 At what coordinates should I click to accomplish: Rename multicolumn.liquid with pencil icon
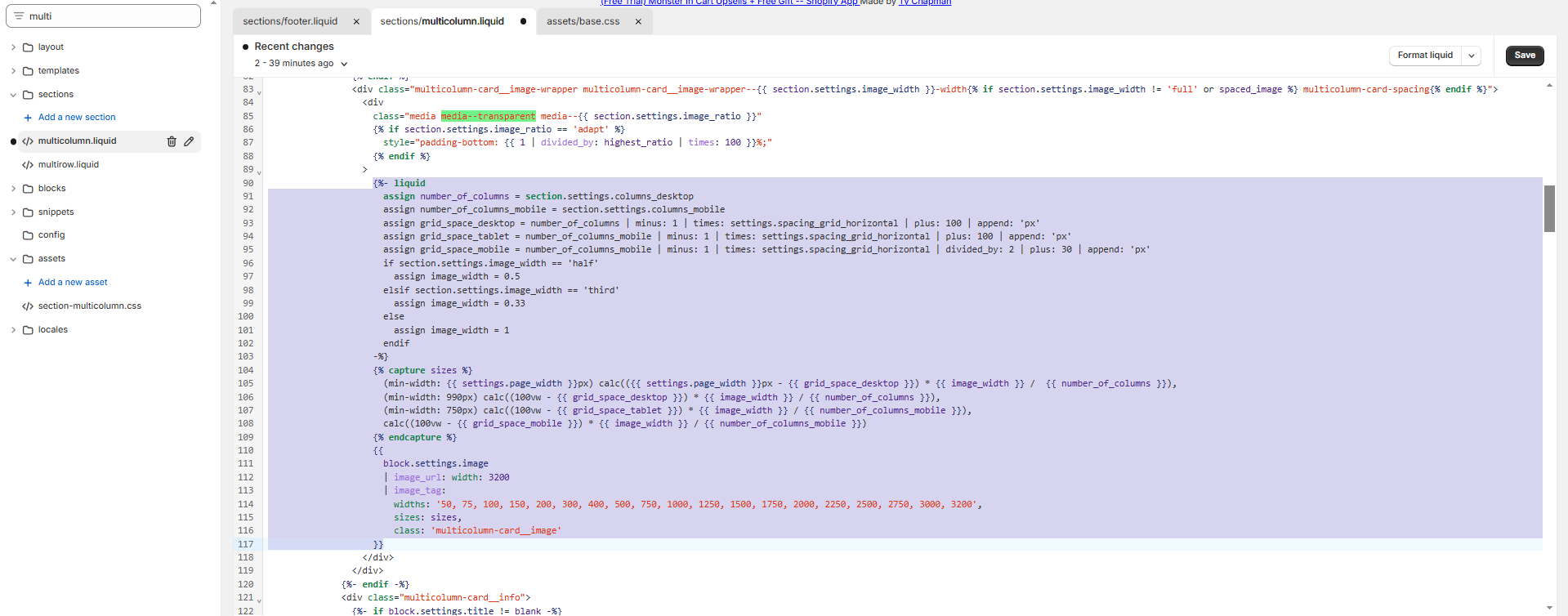(x=189, y=141)
